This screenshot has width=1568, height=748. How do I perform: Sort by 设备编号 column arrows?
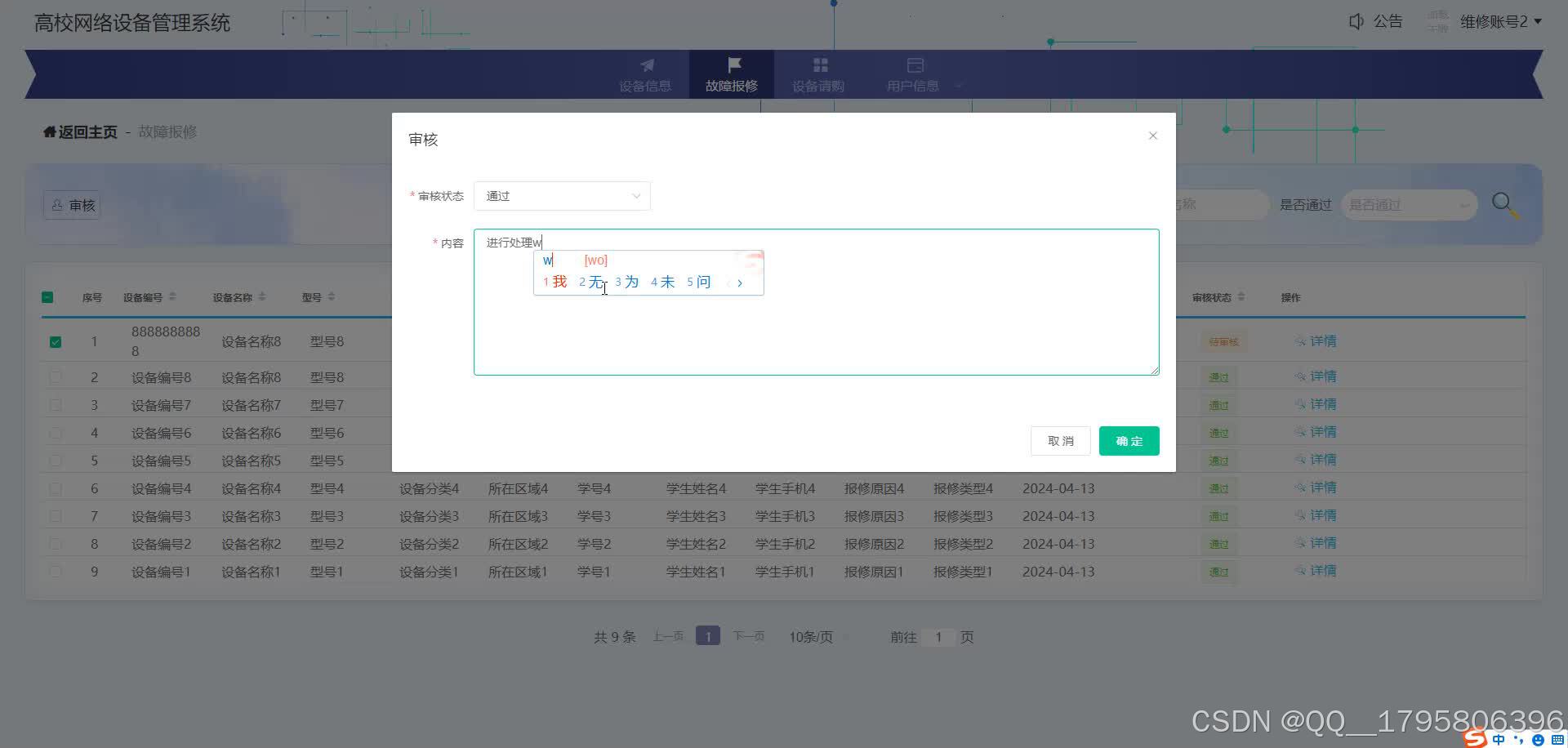[x=172, y=296]
